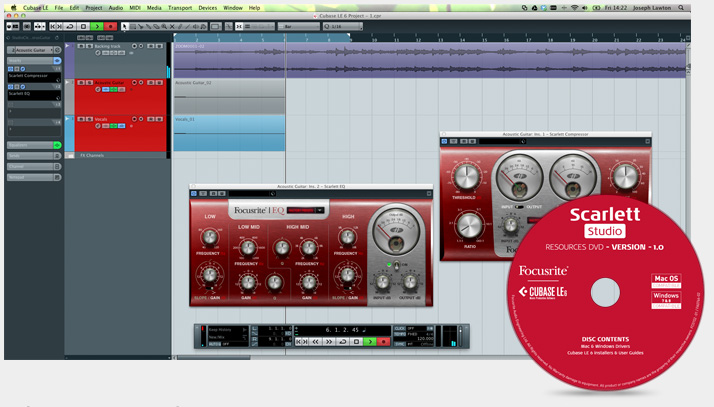The width and height of the screenshot is (714, 407).
Task: Select the Mute X tool in toolbar
Action: tap(172, 26)
